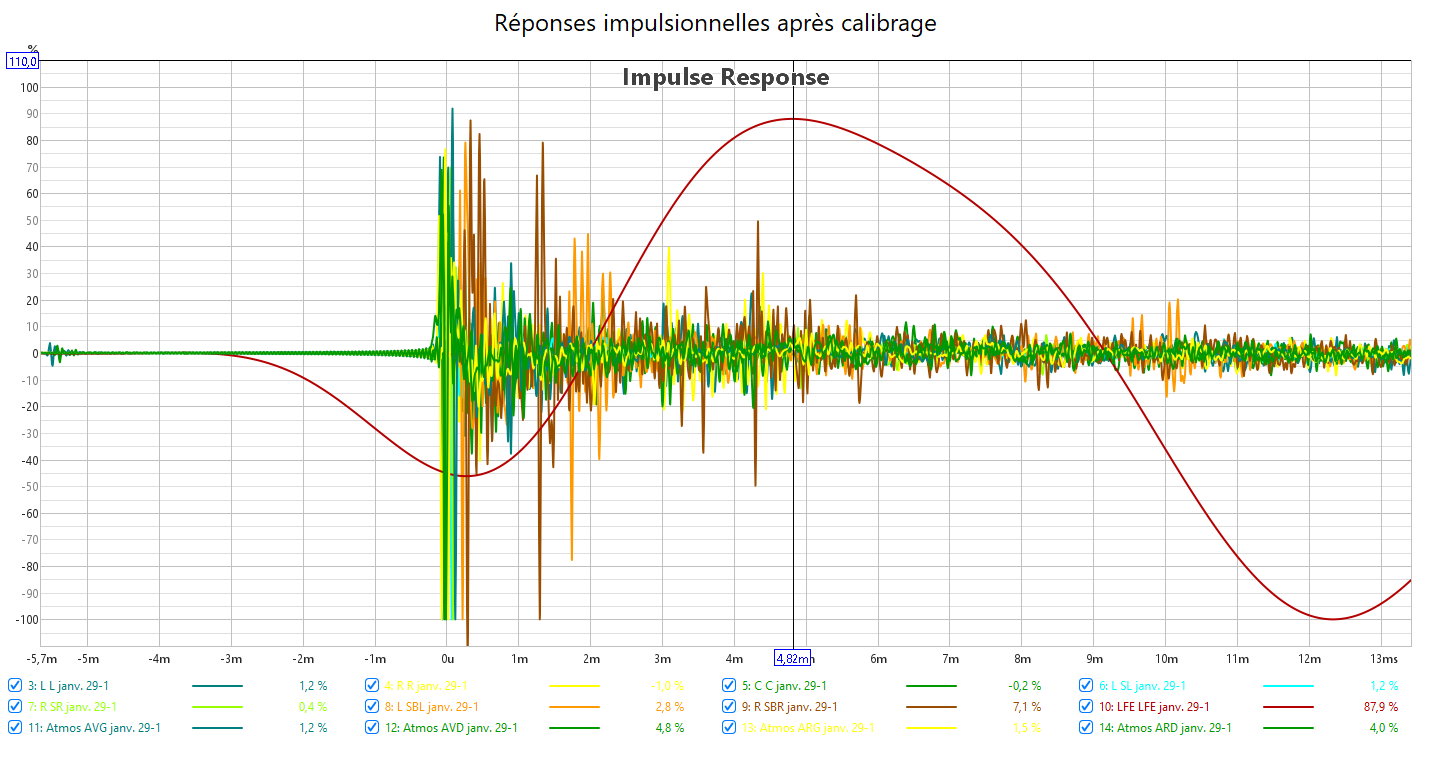Hide the 9: R SBR trace

click(730, 707)
